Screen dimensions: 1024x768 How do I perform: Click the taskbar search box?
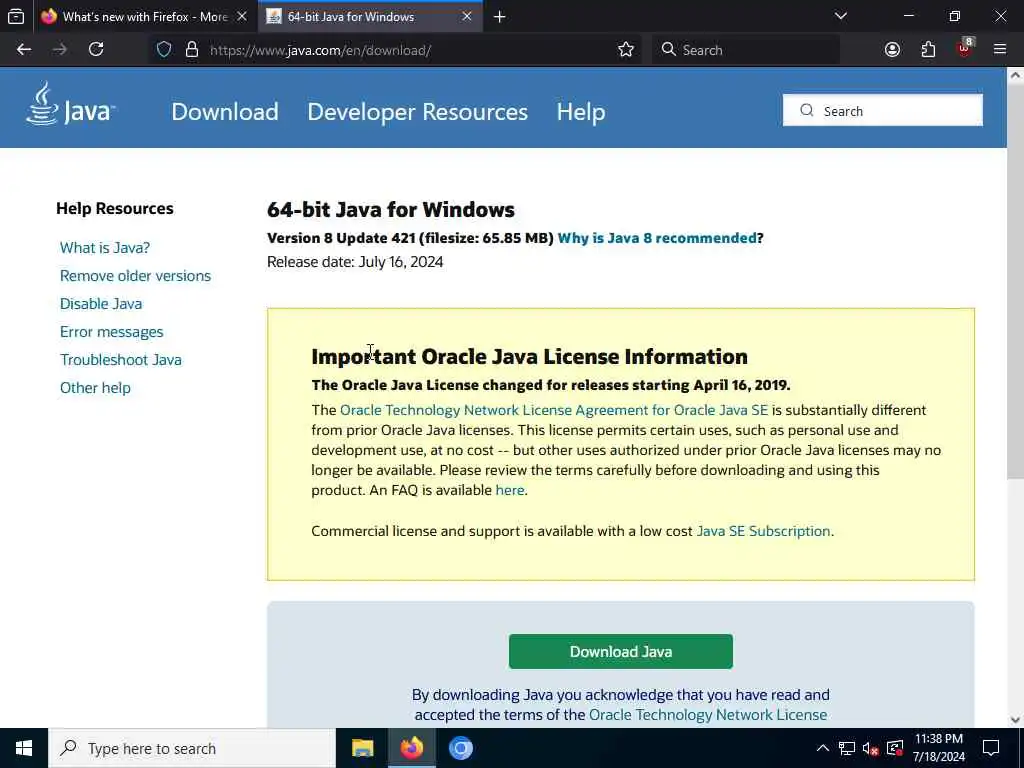[x=192, y=748]
